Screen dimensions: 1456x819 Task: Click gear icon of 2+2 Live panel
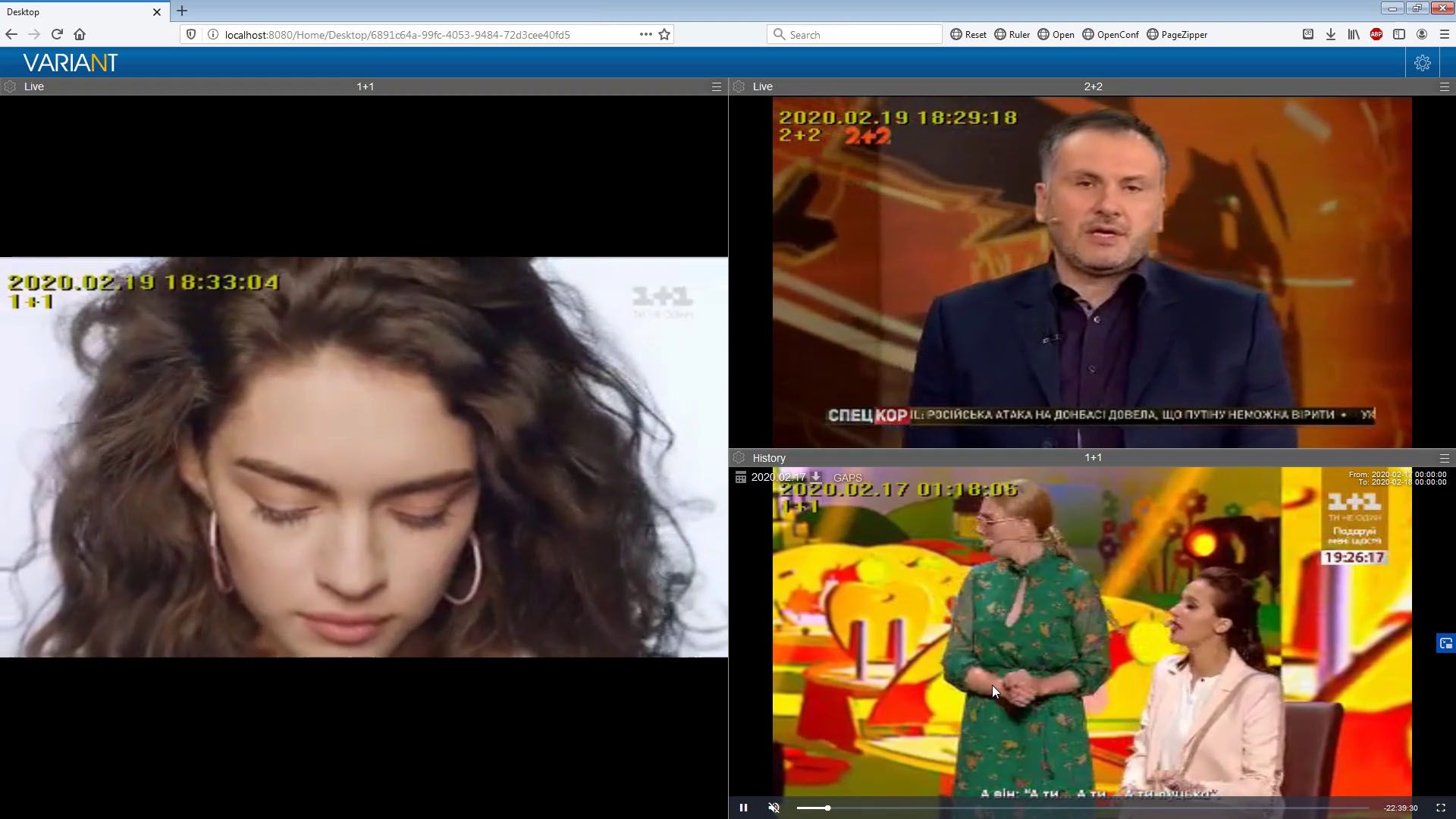point(739,86)
